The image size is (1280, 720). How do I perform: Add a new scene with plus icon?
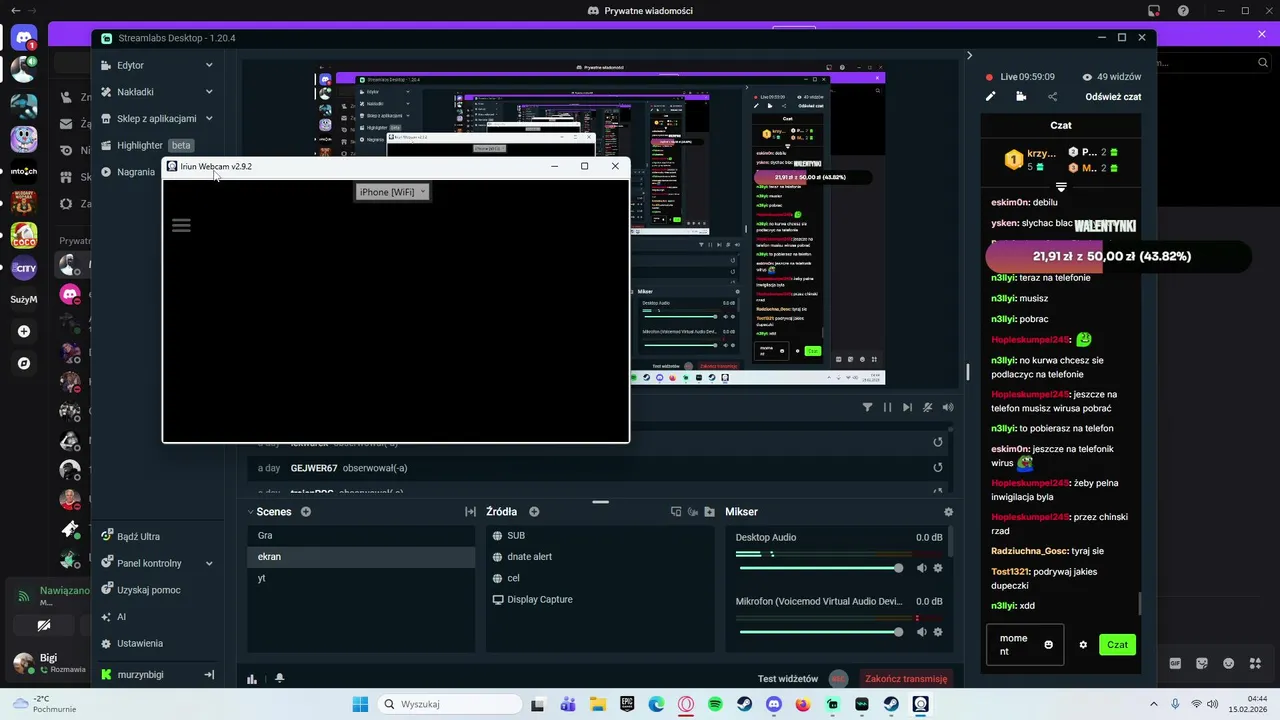[306, 512]
